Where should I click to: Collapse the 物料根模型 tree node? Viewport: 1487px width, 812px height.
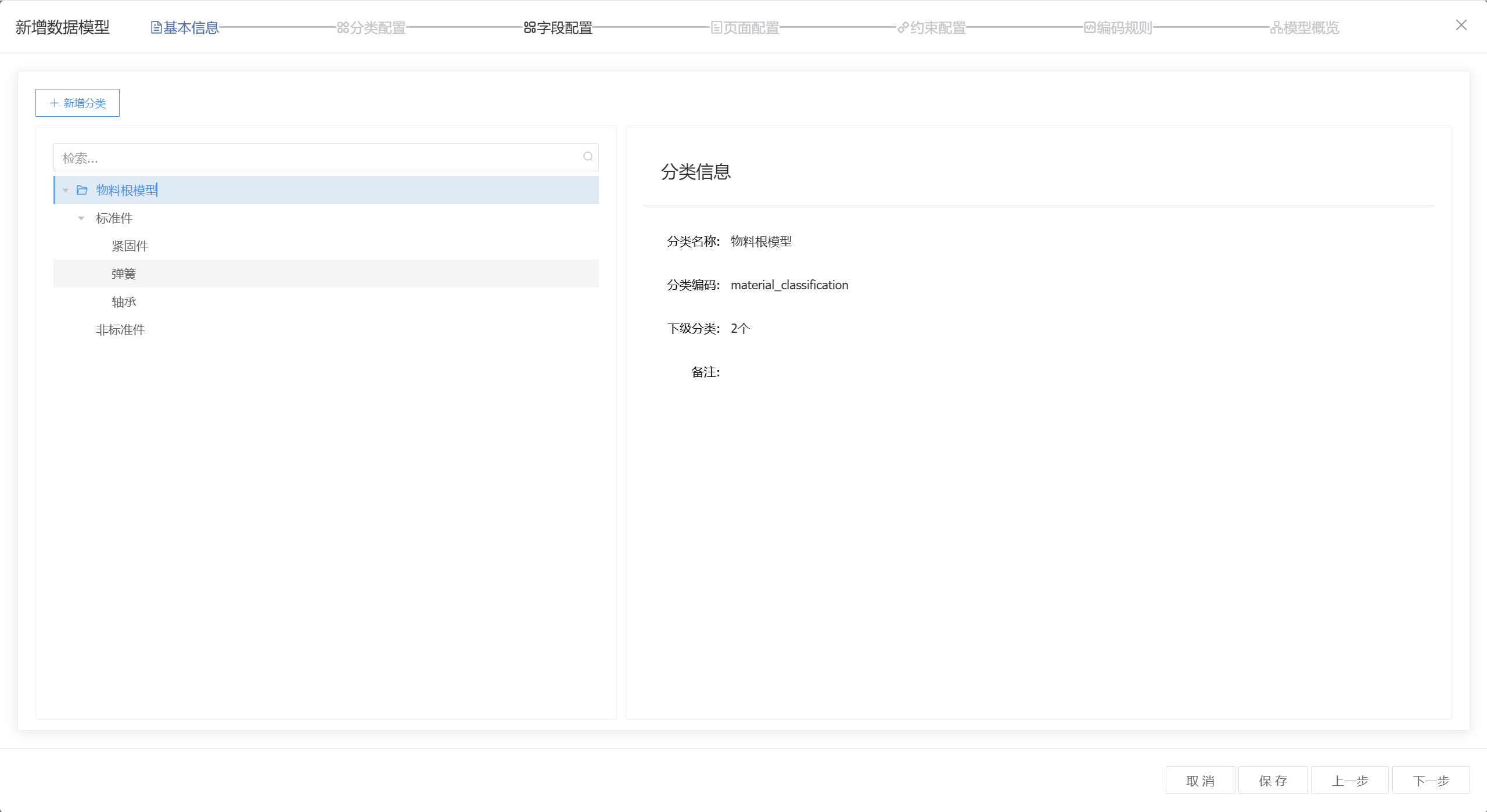[x=66, y=191]
